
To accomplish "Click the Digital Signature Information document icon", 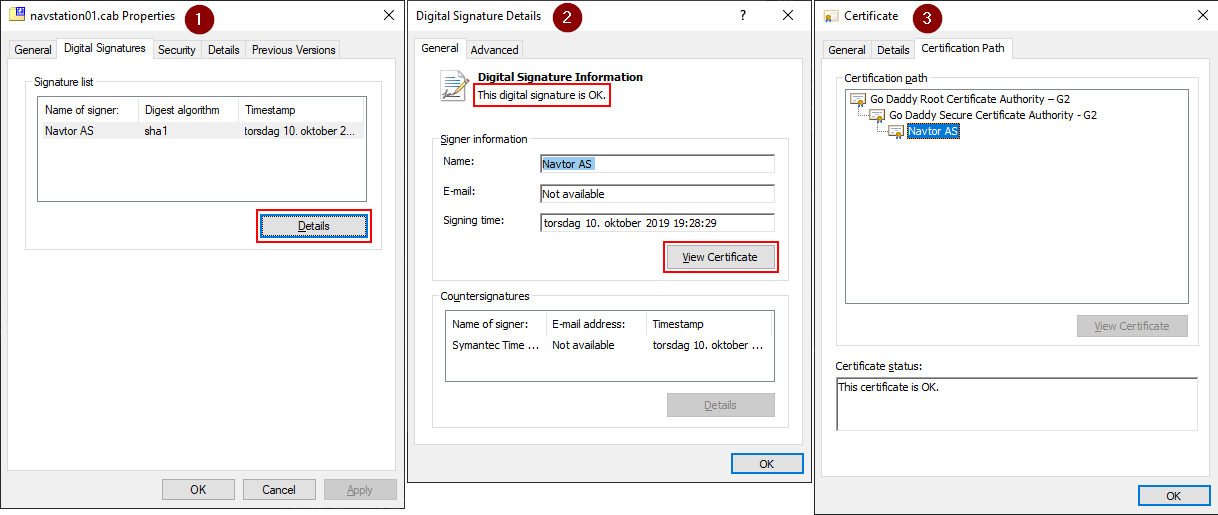I will click(x=455, y=86).
